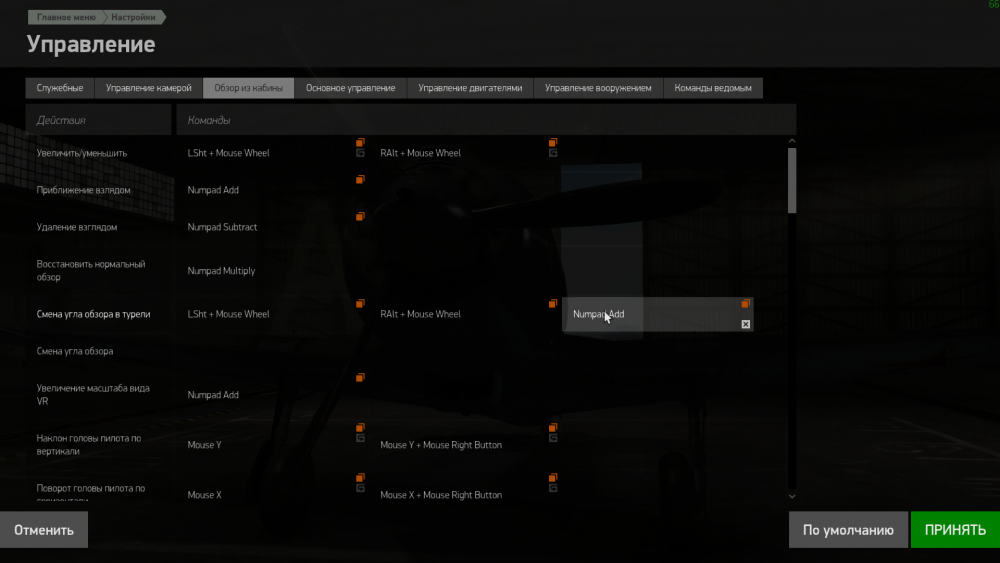The height and width of the screenshot is (563, 1000).
Task: Click orange icon beside Mouse Y + Mouse Right Button
Action: pos(553,428)
